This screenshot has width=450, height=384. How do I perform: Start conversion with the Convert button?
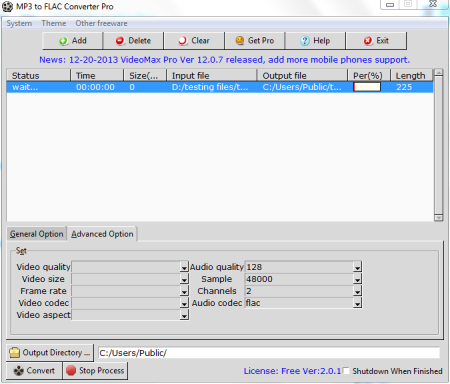point(34,371)
